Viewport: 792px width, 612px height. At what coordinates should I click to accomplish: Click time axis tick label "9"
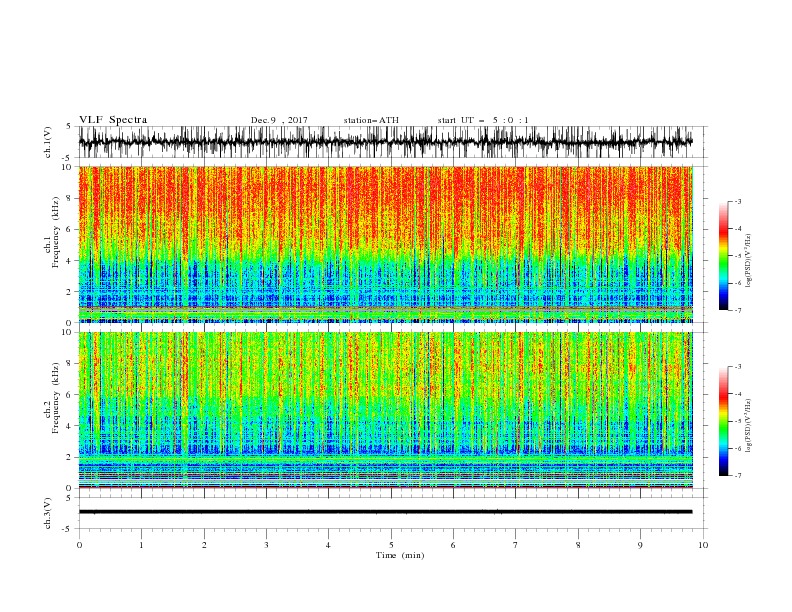[640, 545]
